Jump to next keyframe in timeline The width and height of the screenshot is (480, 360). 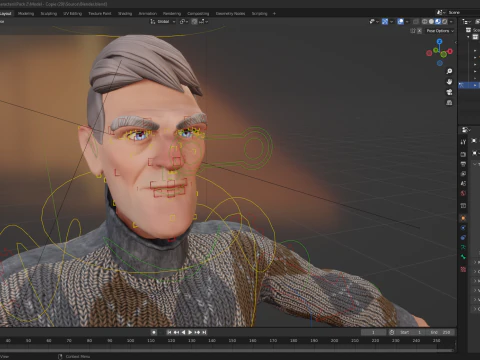click(197, 332)
